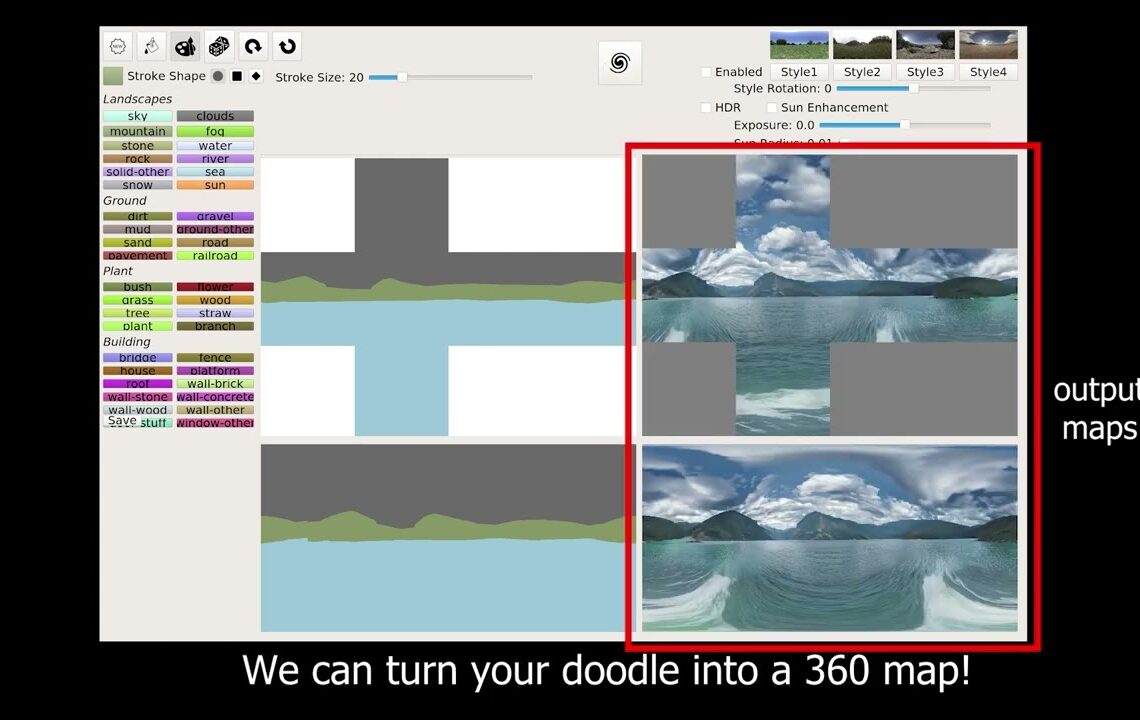Screen dimensions: 1140x720
Task: Click the dice randomize icon
Action: coord(219,46)
